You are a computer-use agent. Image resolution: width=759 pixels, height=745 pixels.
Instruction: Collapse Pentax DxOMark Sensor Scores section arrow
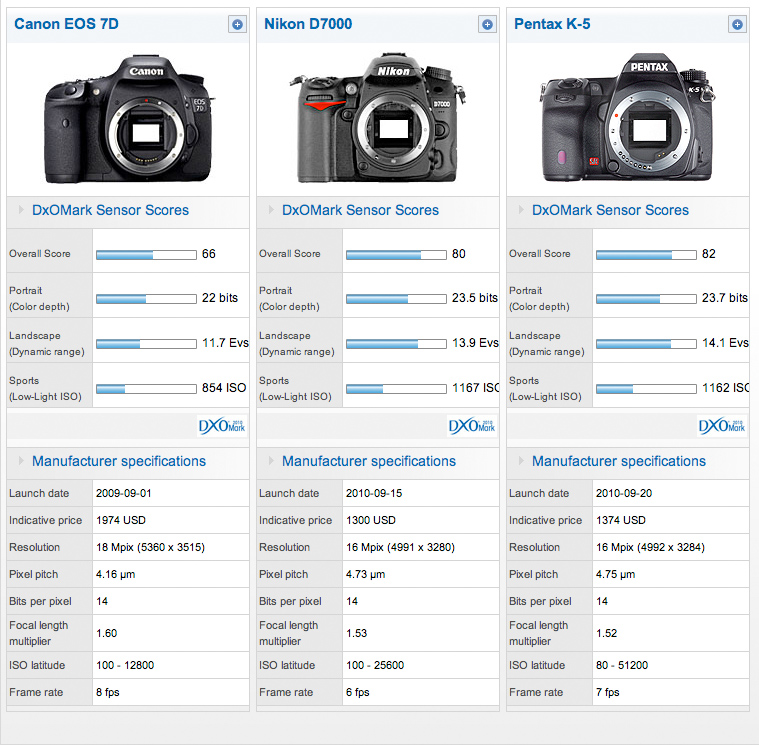(520, 210)
